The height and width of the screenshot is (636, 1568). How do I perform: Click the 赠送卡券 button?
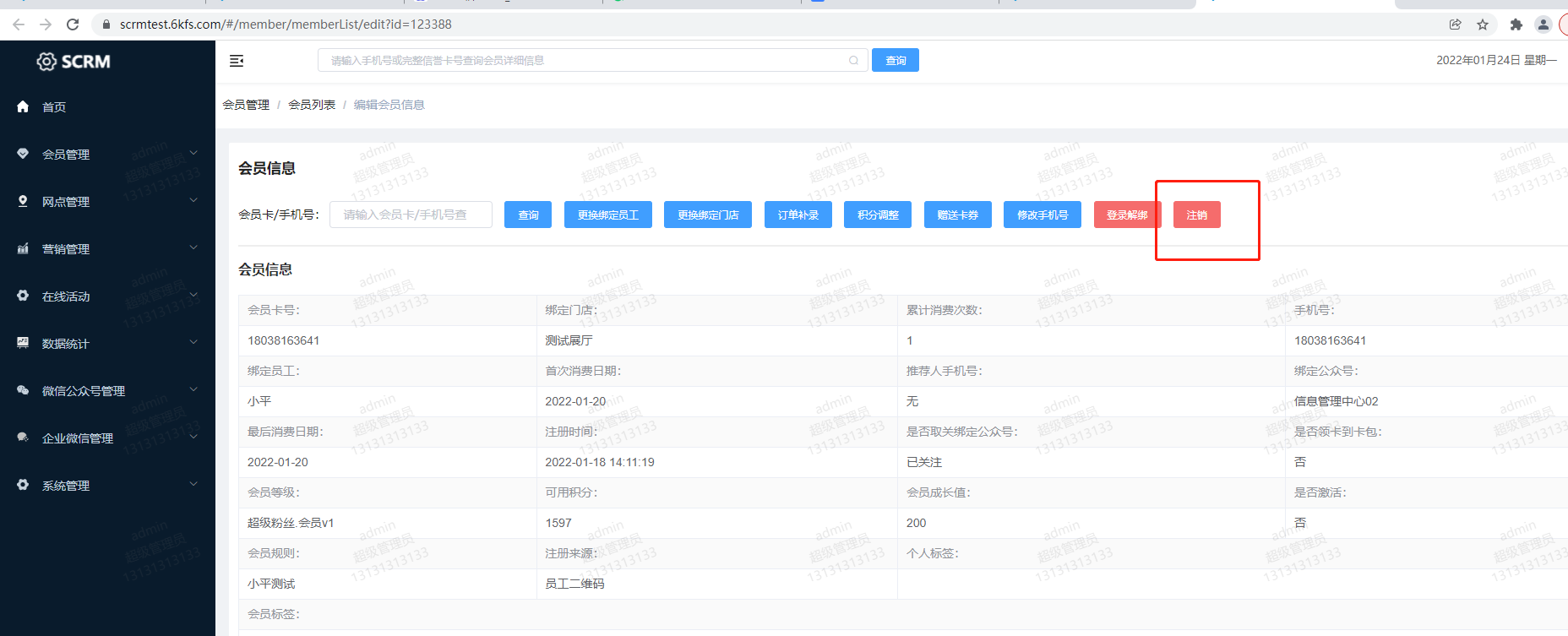(958, 215)
